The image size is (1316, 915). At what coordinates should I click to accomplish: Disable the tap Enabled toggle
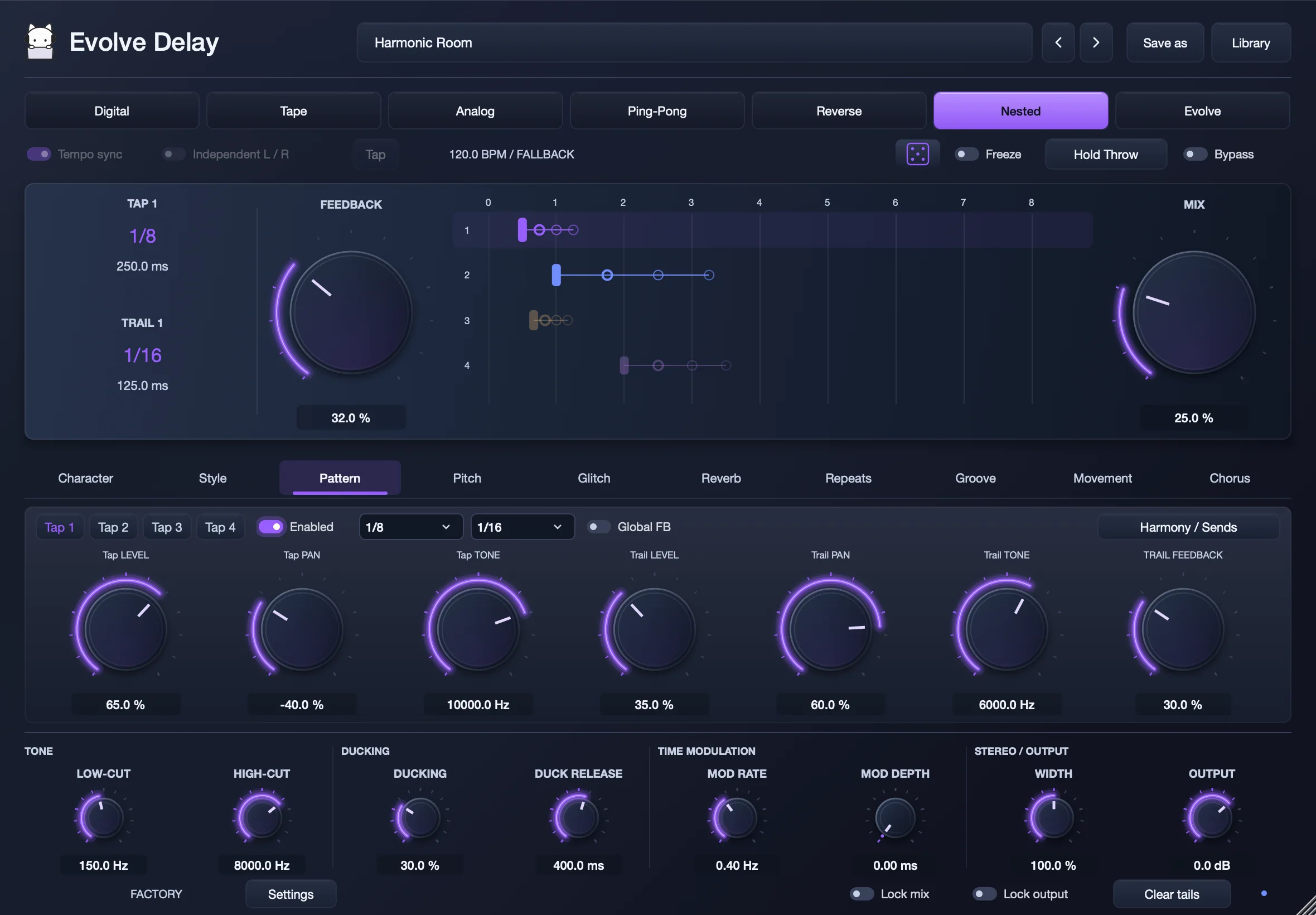coord(270,526)
